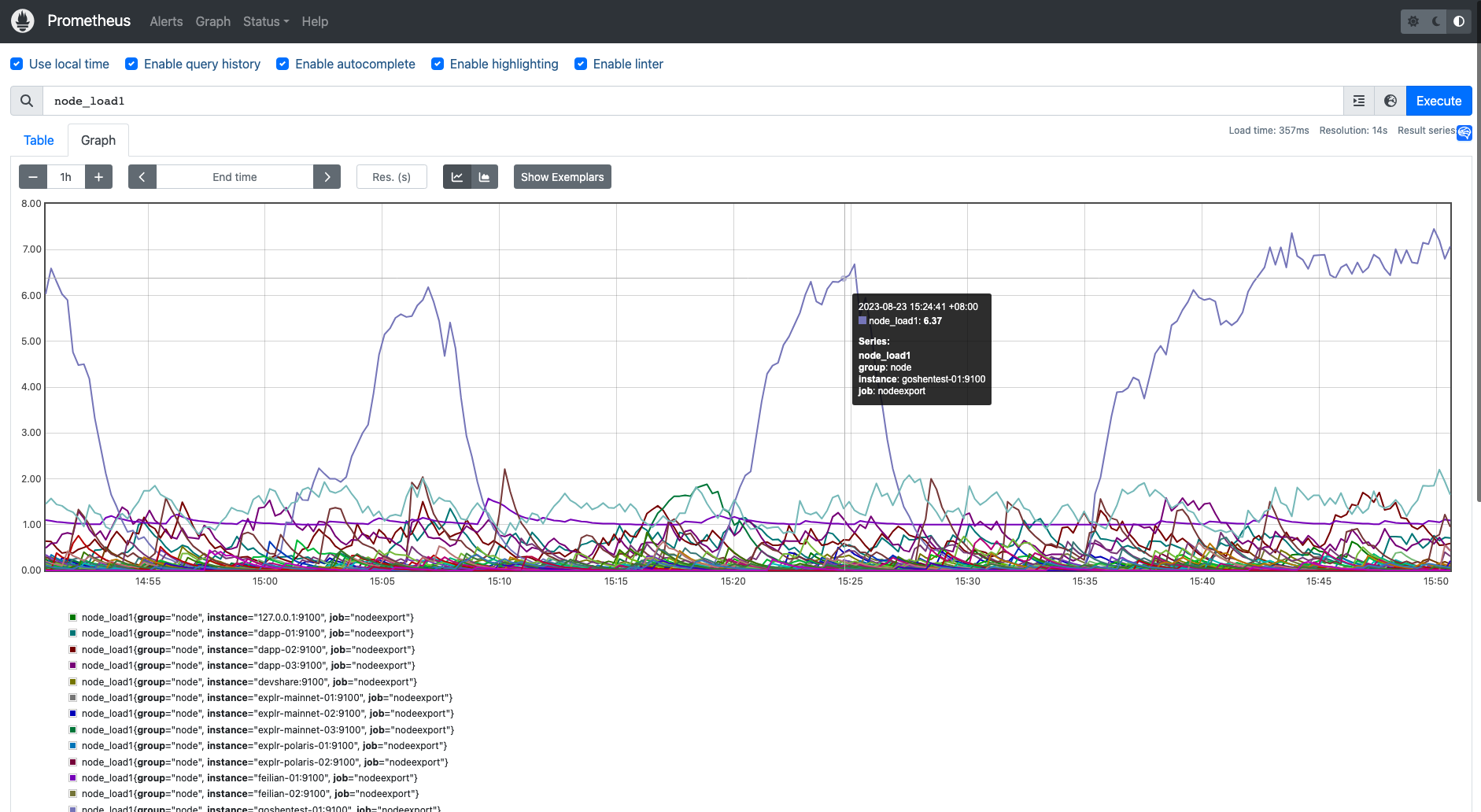The height and width of the screenshot is (812, 1481).
Task: Open the Alerts page
Action: 166,21
